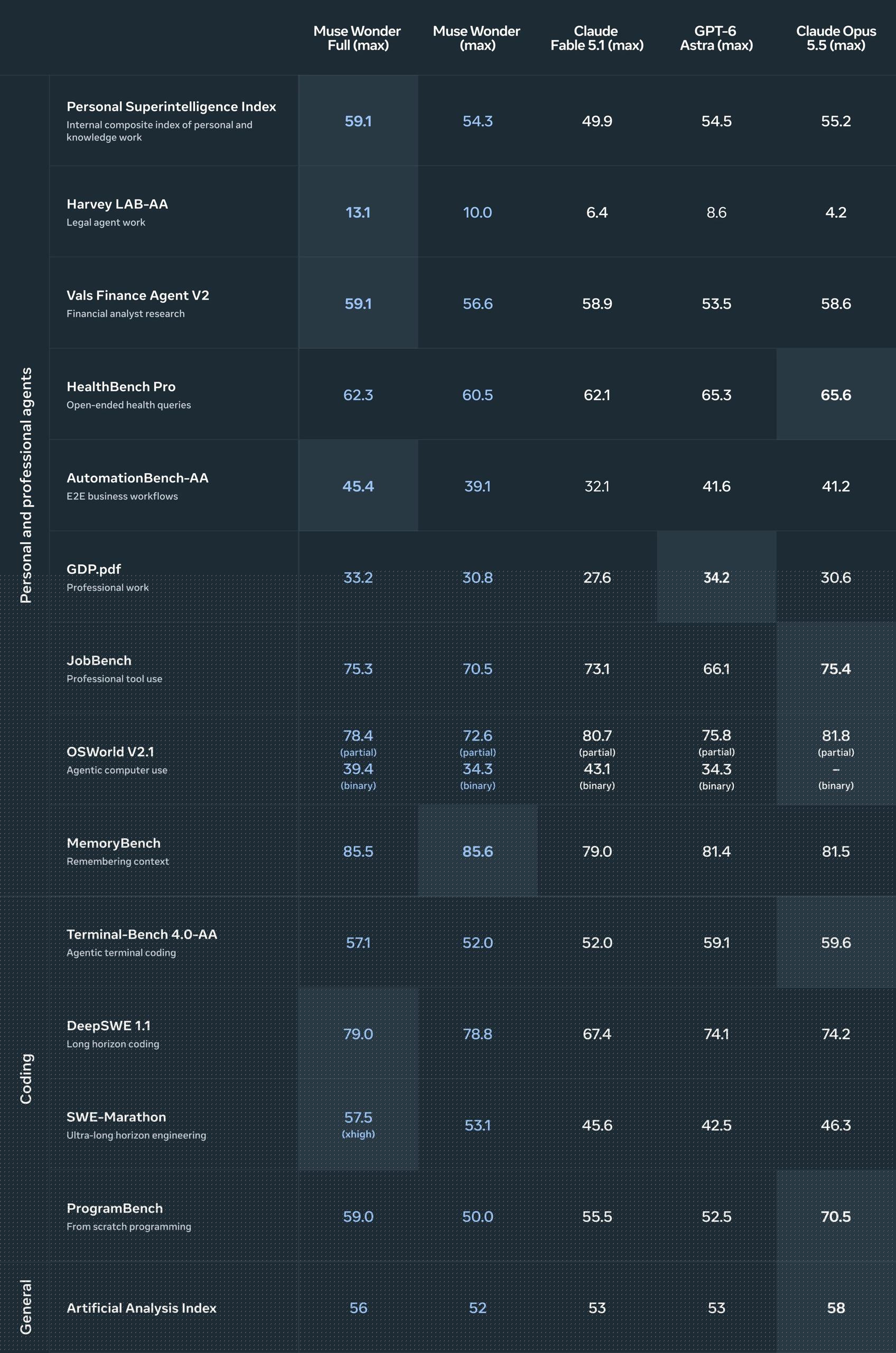Screen dimensions: 896x1353
Task: Select the DeepSWE 1.1 79.0 score
Action: [358, 1034]
